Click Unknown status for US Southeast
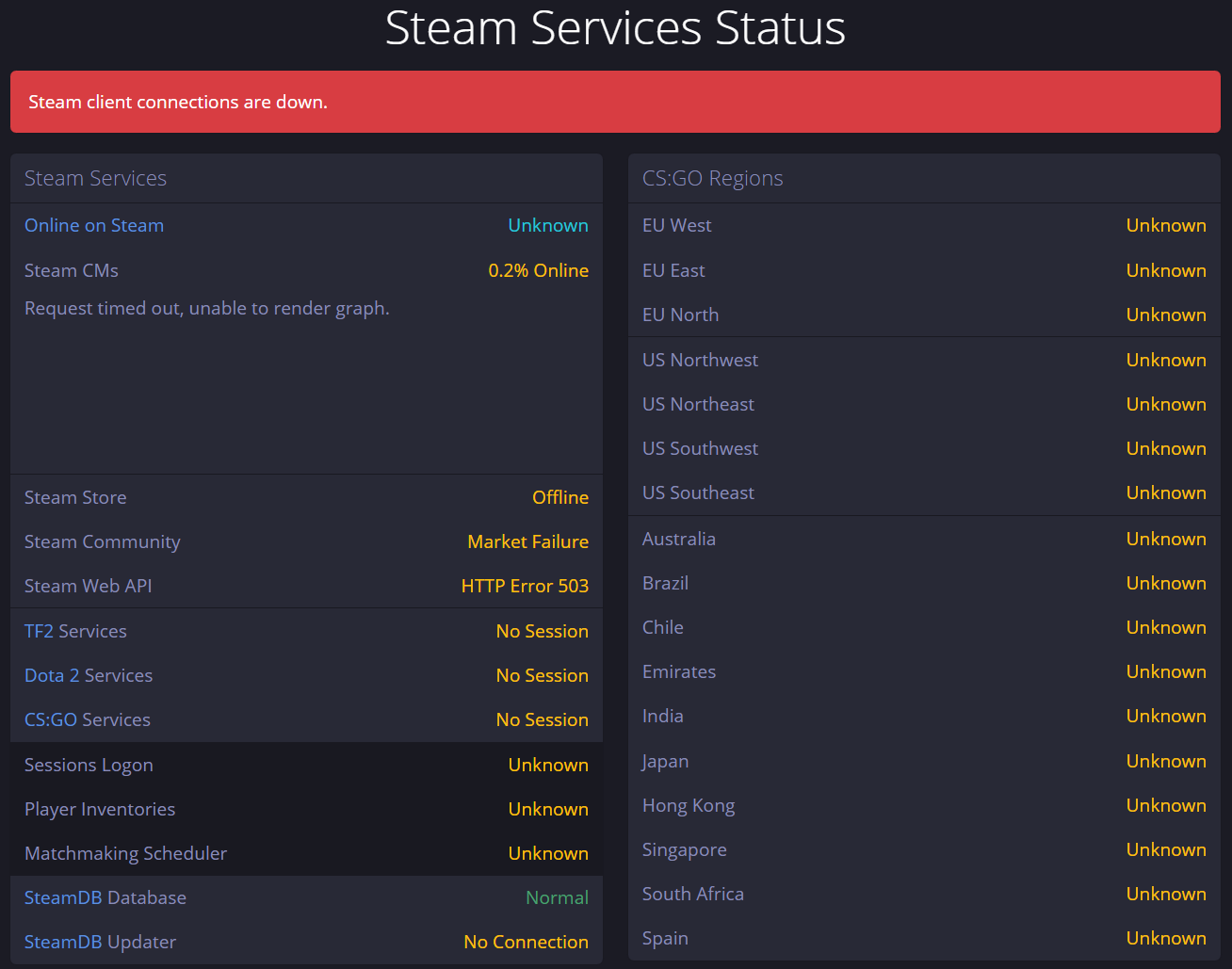Viewport: 1232px width, 969px height. pos(1166,493)
